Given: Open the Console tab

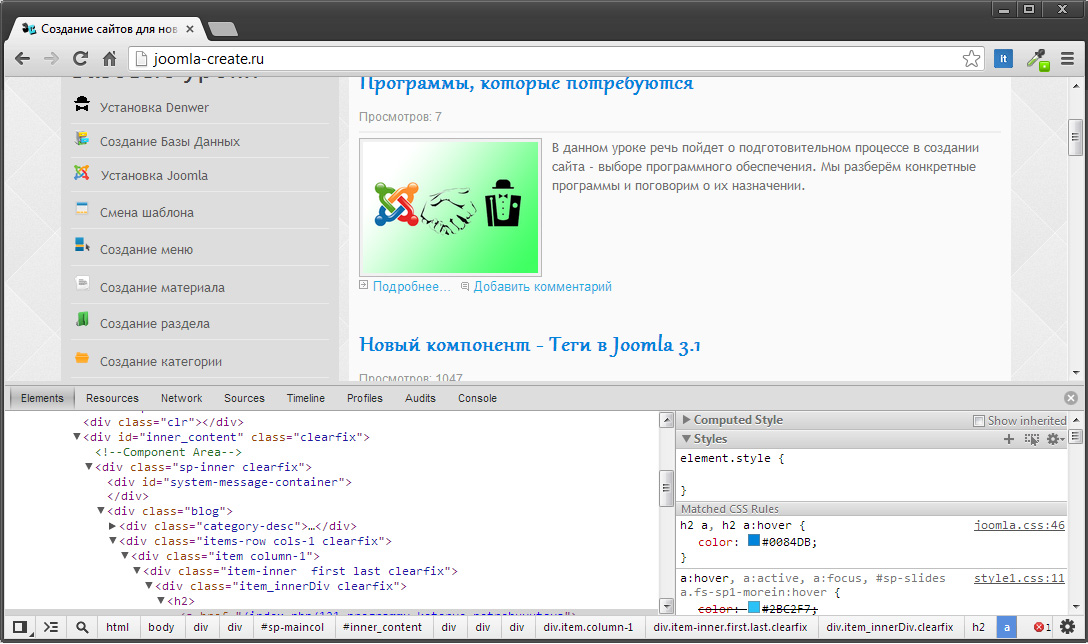Looking at the screenshot, I should 477,398.
